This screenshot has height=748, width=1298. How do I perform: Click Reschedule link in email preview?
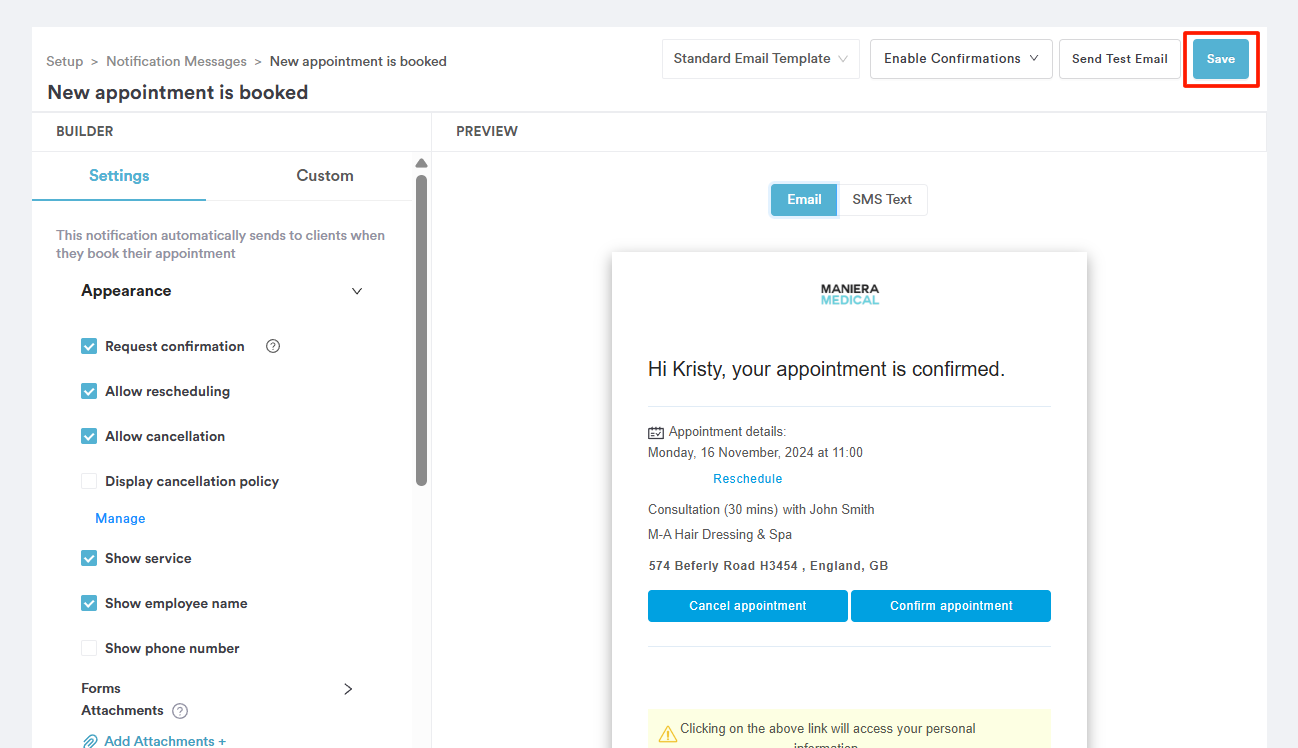pos(748,479)
